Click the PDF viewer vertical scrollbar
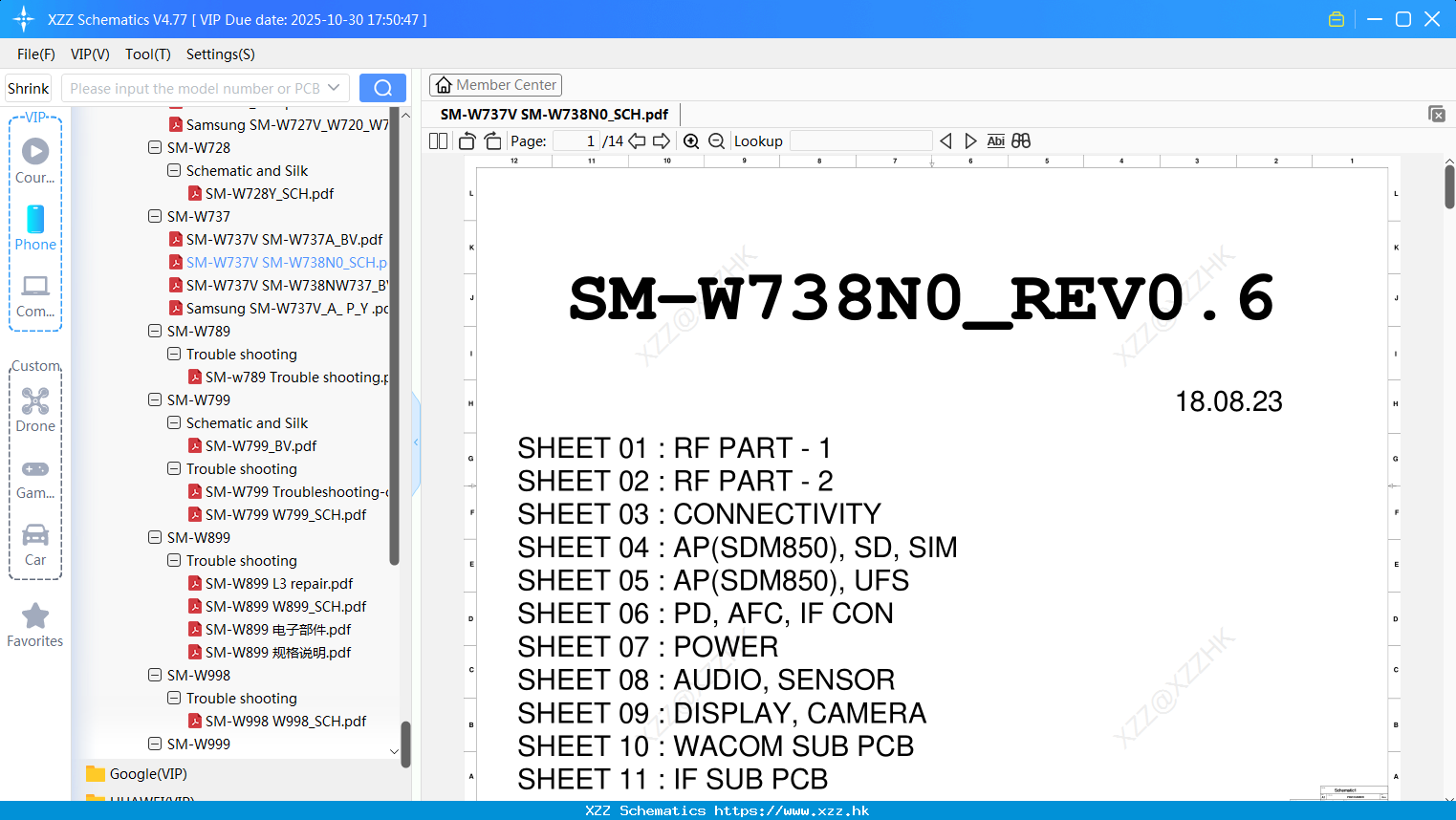 [x=1449, y=186]
